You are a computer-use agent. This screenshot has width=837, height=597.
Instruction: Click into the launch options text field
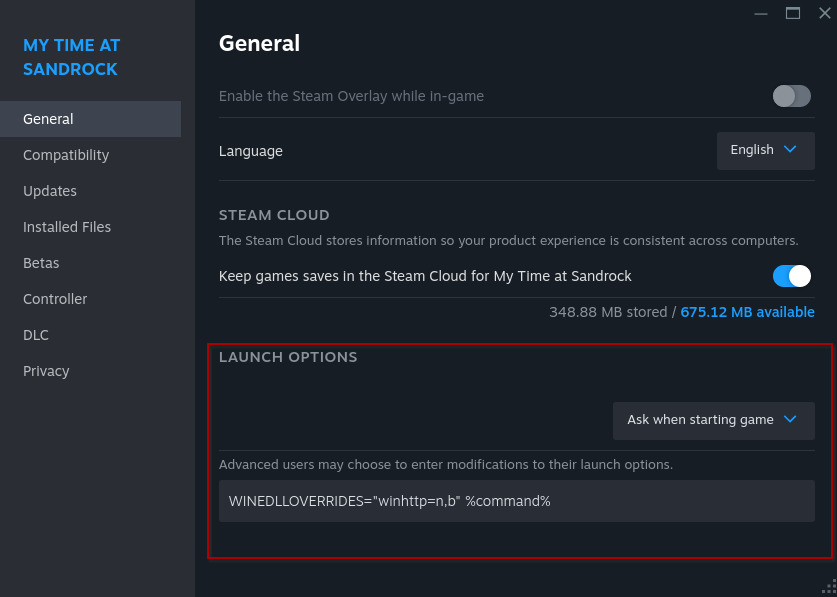click(x=516, y=501)
